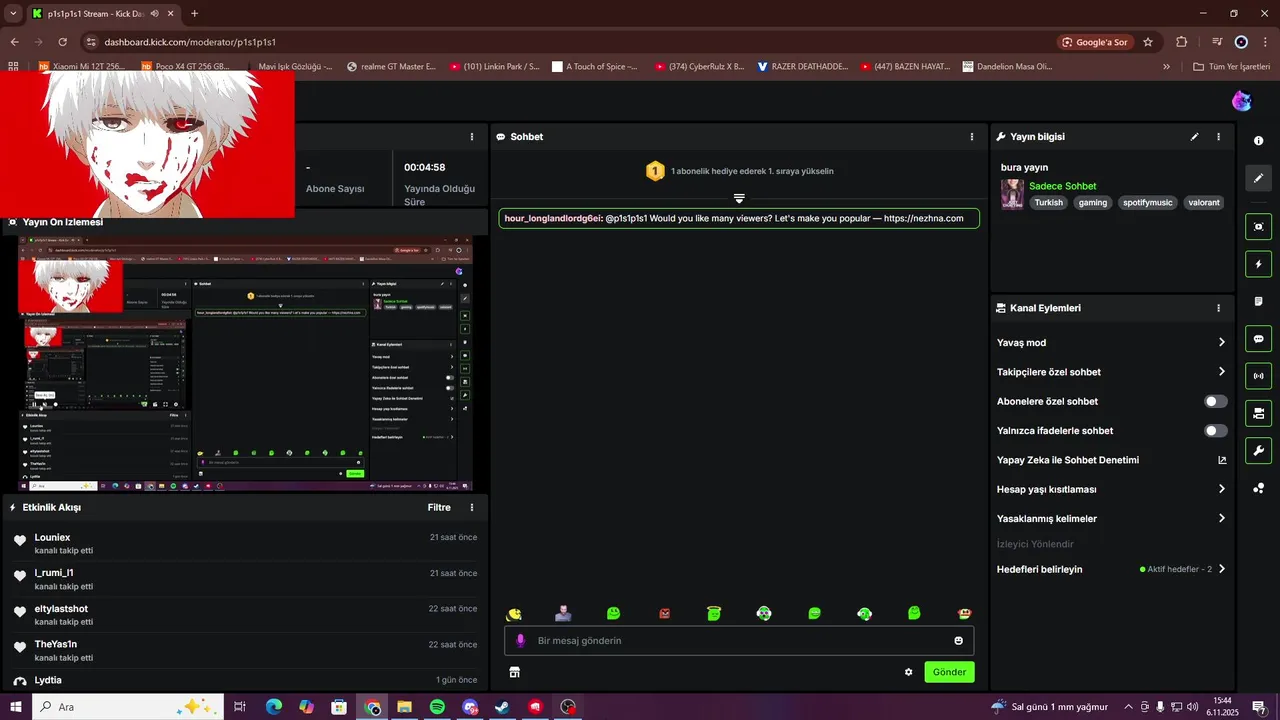Insert the green halo emote
Screen dimensions: 1280x720
tap(714, 613)
